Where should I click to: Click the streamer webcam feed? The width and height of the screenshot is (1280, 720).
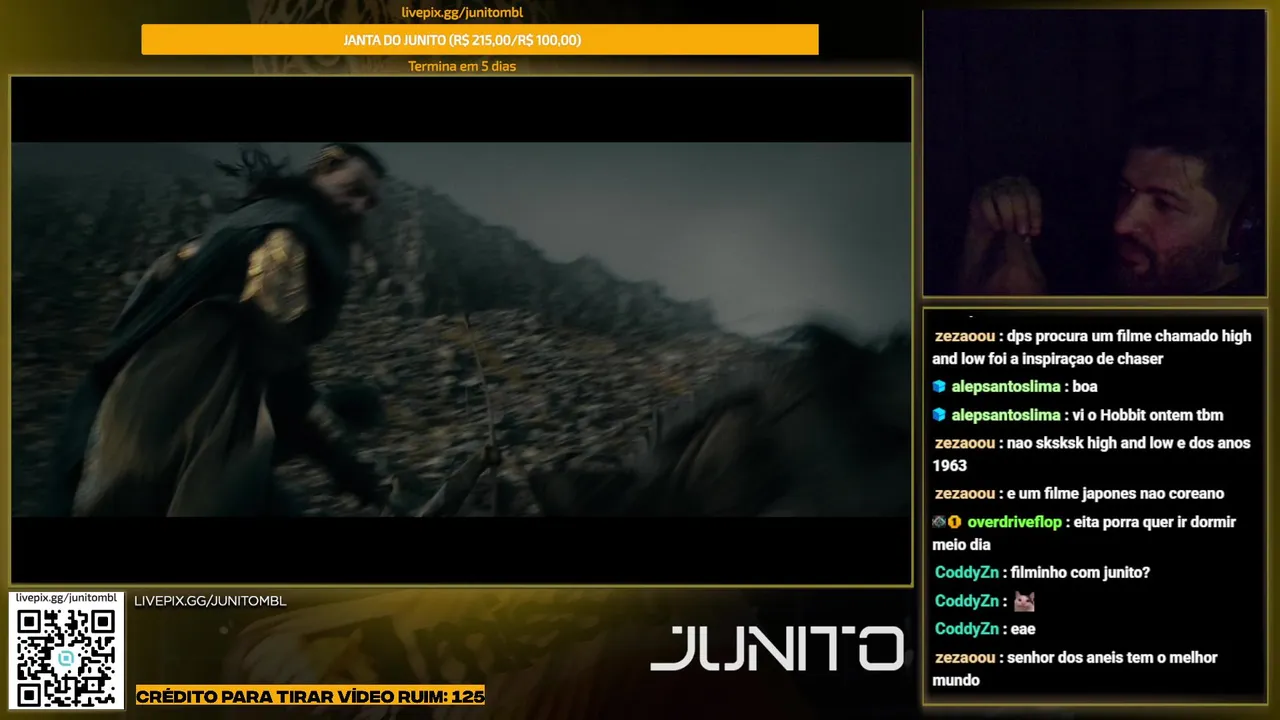(1094, 153)
